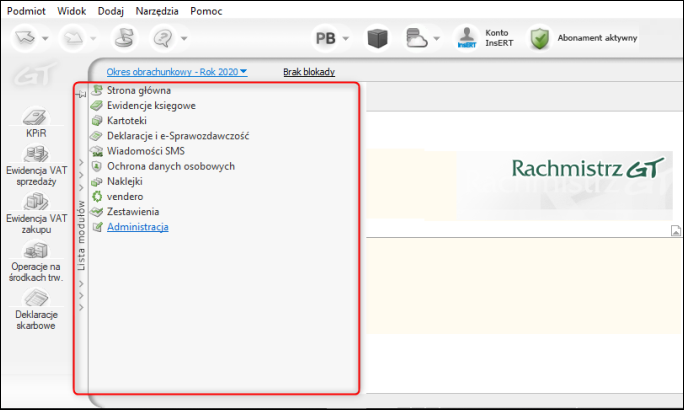Click the Strona główna flag icon
This screenshot has height=410, width=684.
tap(97, 90)
